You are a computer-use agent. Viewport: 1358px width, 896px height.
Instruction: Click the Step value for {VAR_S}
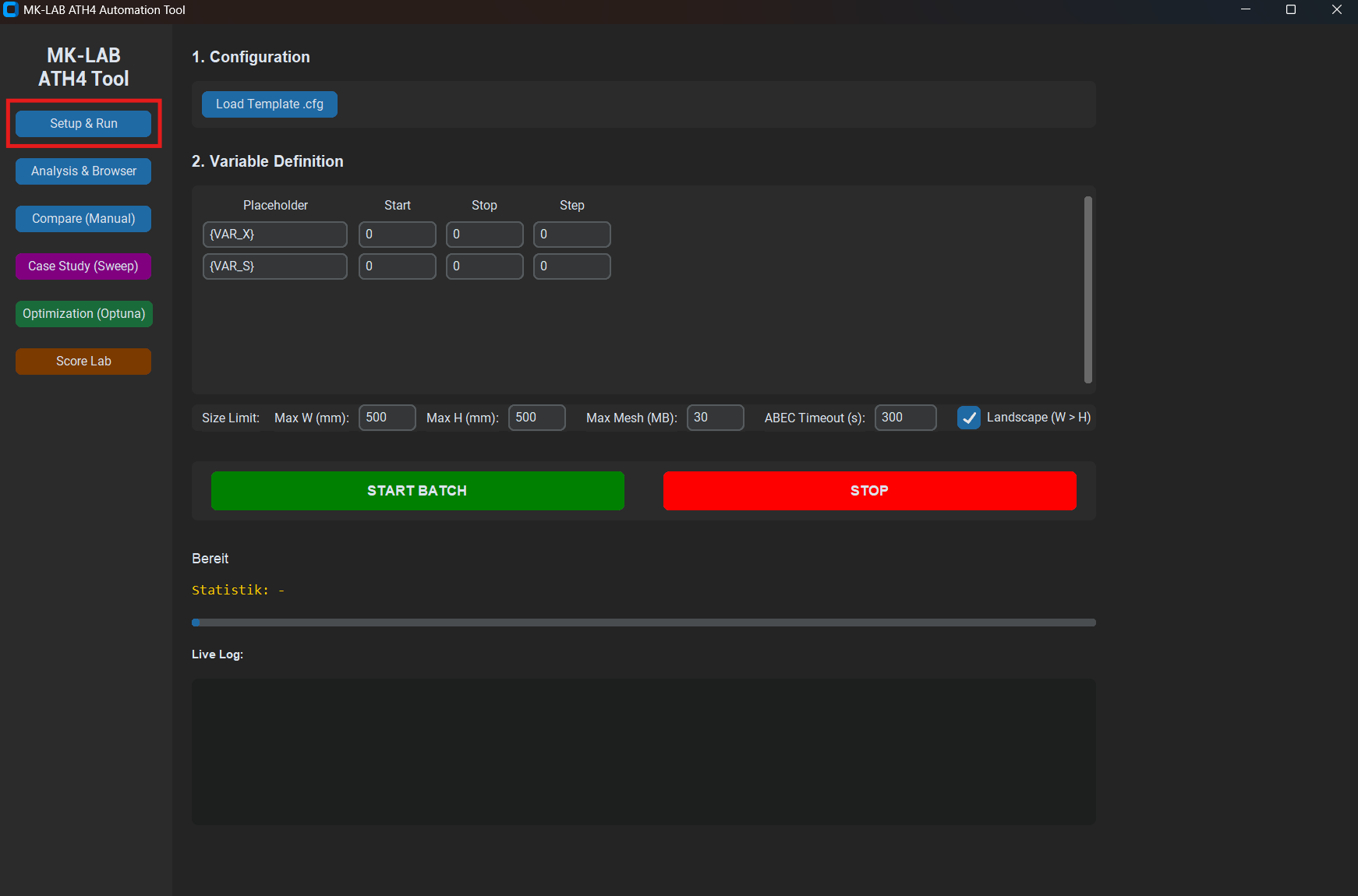click(x=572, y=266)
